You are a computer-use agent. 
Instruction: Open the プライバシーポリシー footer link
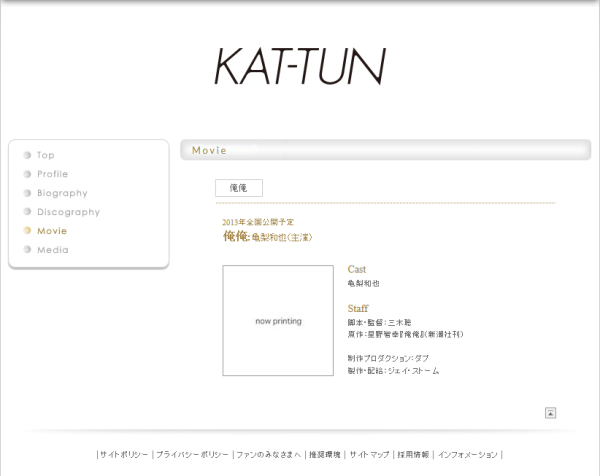point(192,455)
